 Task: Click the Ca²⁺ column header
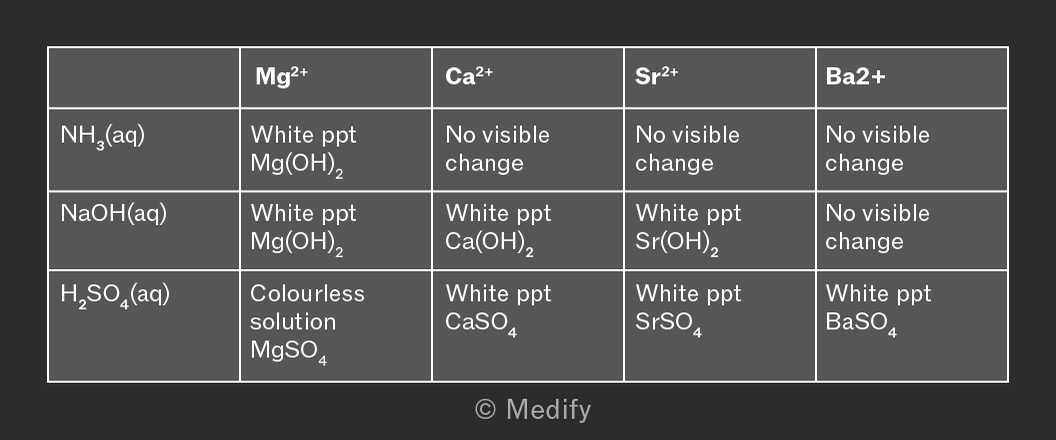[x=527, y=77]
